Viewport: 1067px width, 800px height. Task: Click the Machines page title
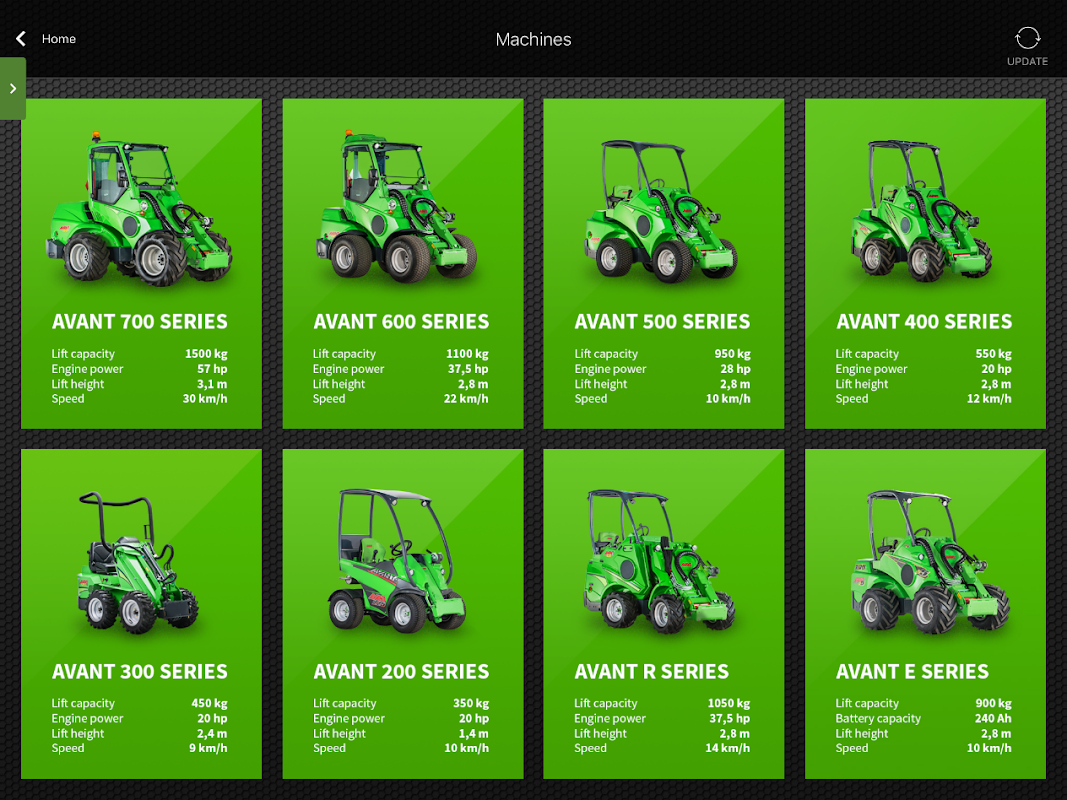click(x=534, y=39)
